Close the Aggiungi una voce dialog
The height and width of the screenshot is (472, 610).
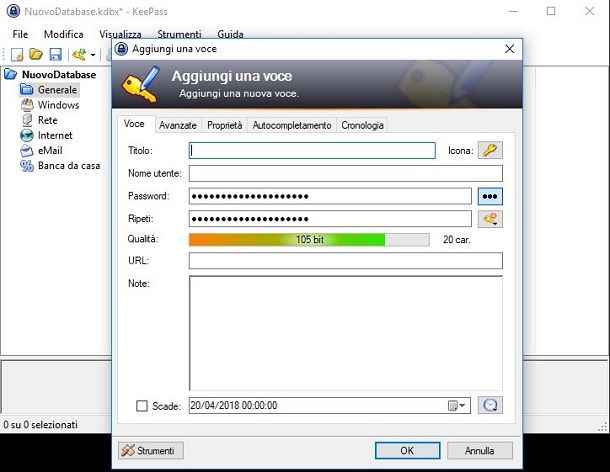(x=510, y=49)
